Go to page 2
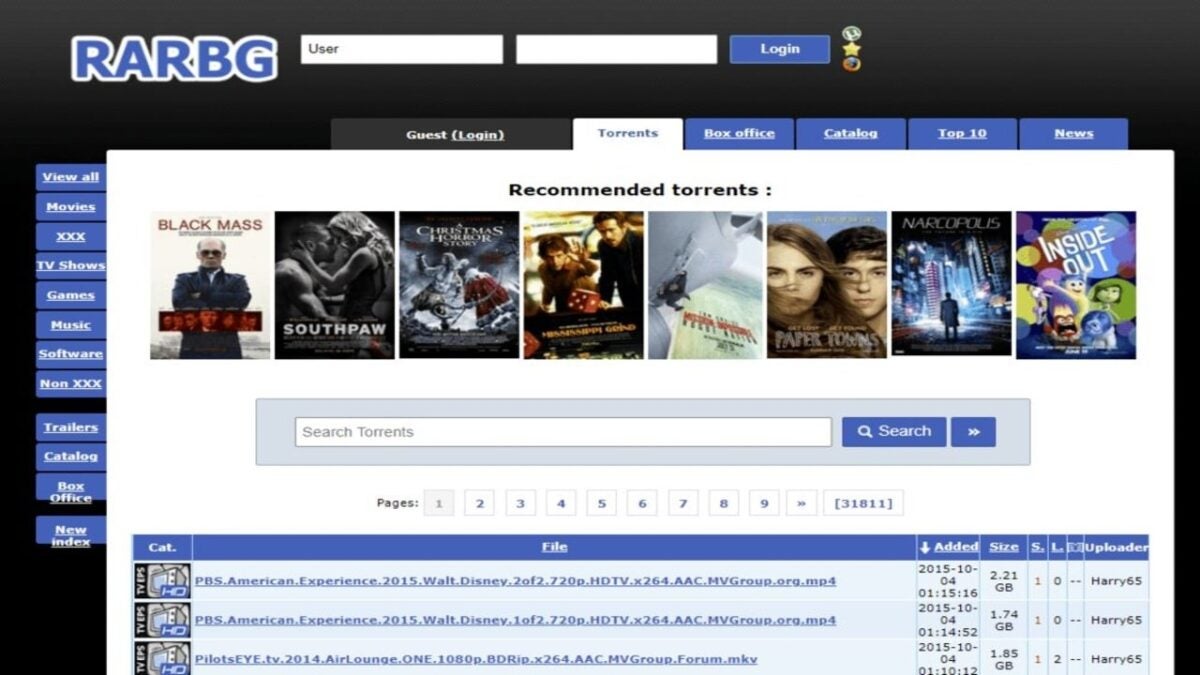This screenshot has width=1200, height=675. point(479,503)
